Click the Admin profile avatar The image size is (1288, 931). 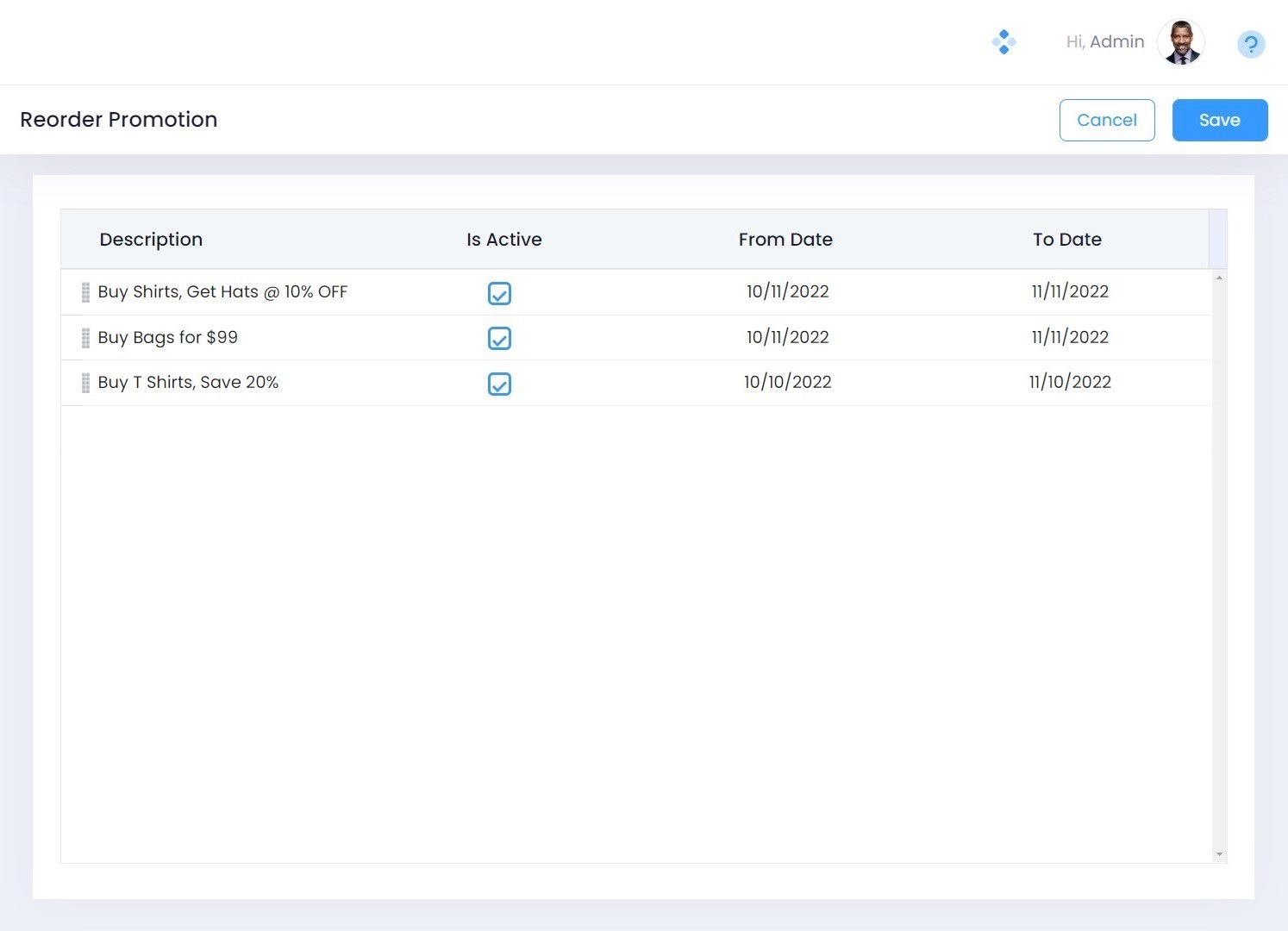tap(1180, 42)
